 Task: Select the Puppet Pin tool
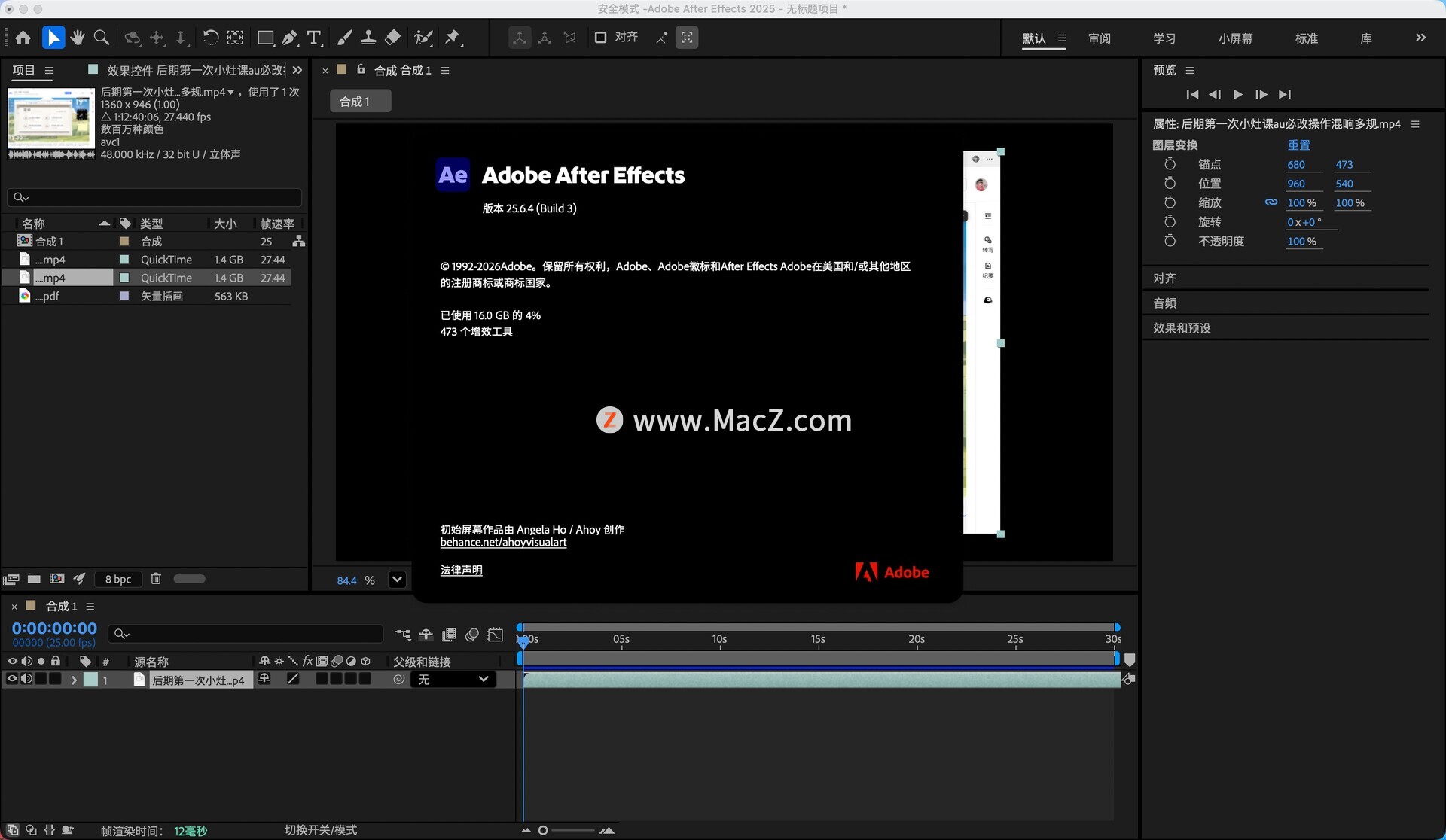pyautogui.click(x=452, y=38)
